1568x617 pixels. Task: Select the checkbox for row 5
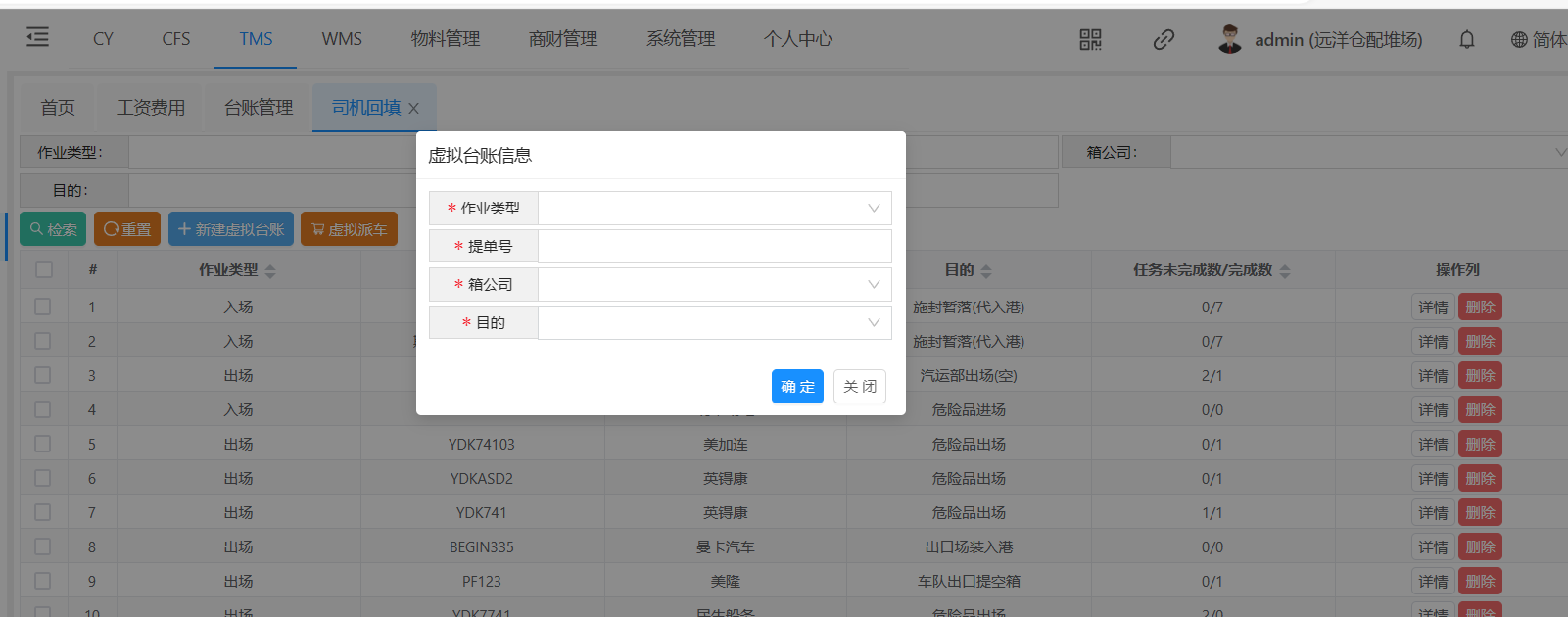point(43,444)
